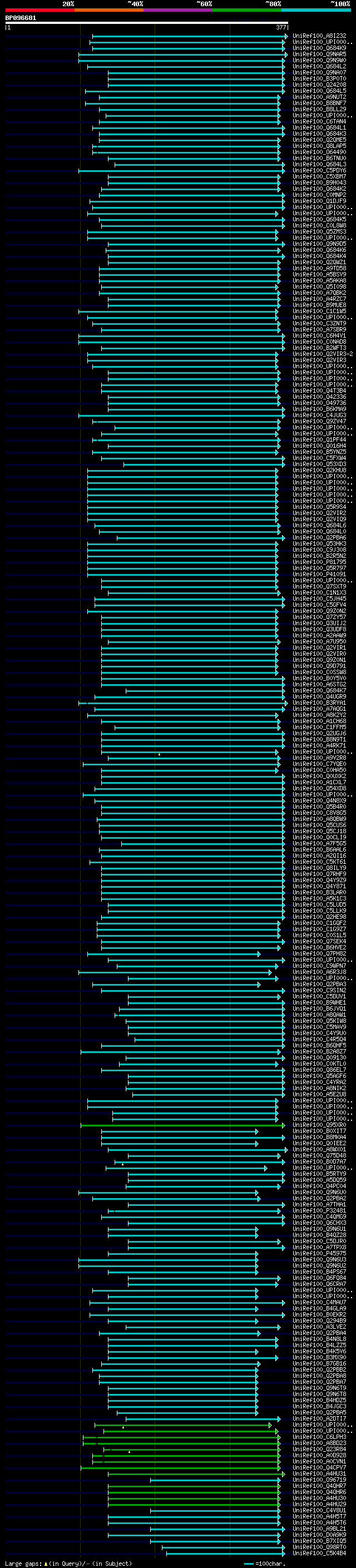Click the end position number 377
The width and height of the screenshot is (356, 1568).
[x=281, y=27]
